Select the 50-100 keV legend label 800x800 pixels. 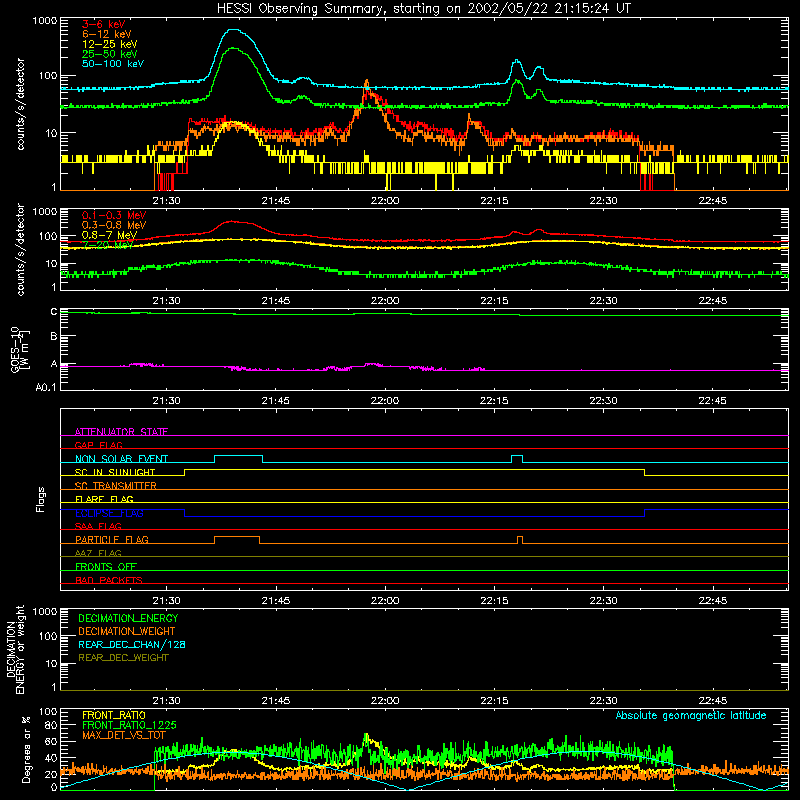click(x=113, y=64)
